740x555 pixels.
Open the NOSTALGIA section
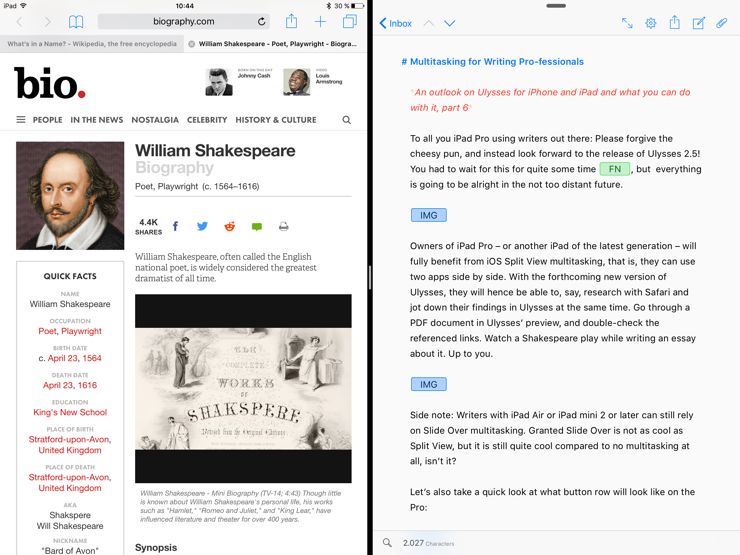point(155,120)
